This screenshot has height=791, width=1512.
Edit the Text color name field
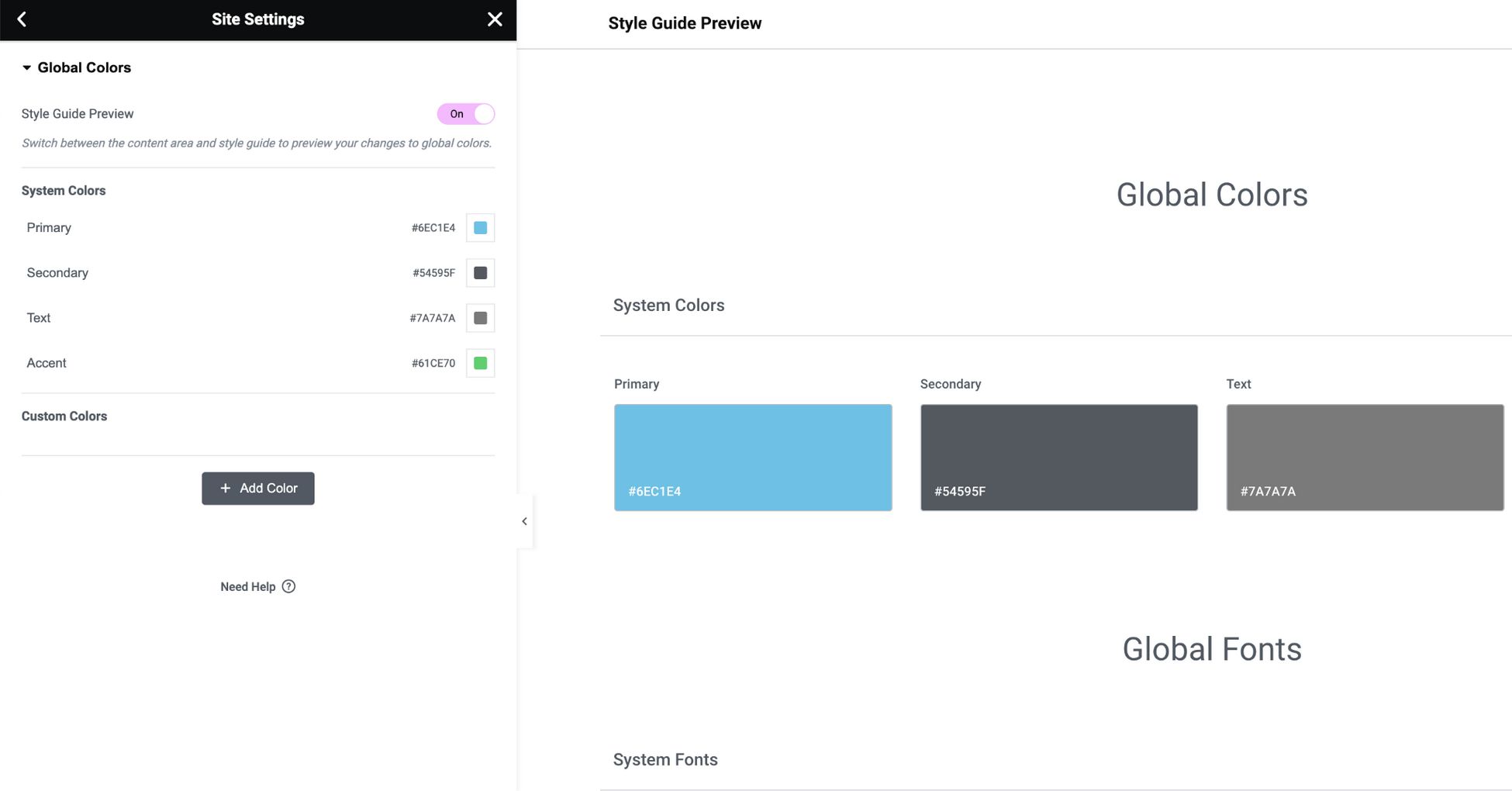[x=39, y=318]
